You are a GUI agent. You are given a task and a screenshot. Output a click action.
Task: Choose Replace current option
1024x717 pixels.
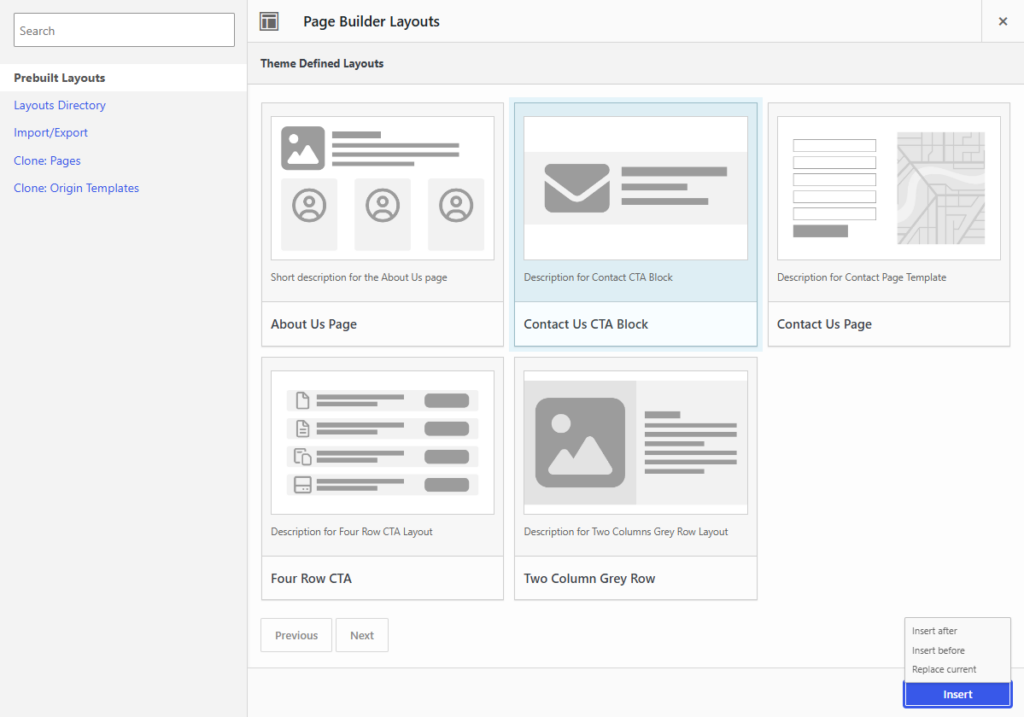click(x=944, y=669)
